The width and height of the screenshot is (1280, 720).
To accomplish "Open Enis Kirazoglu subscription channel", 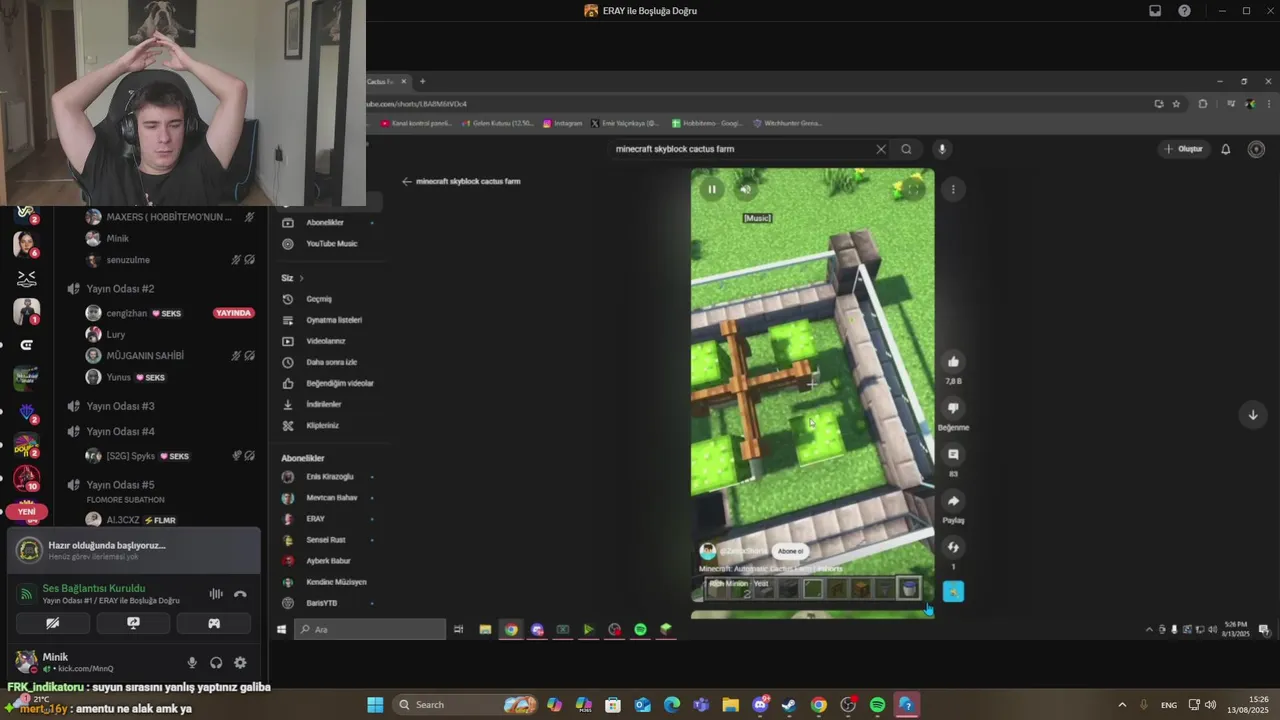I will [x=329, y=477].
